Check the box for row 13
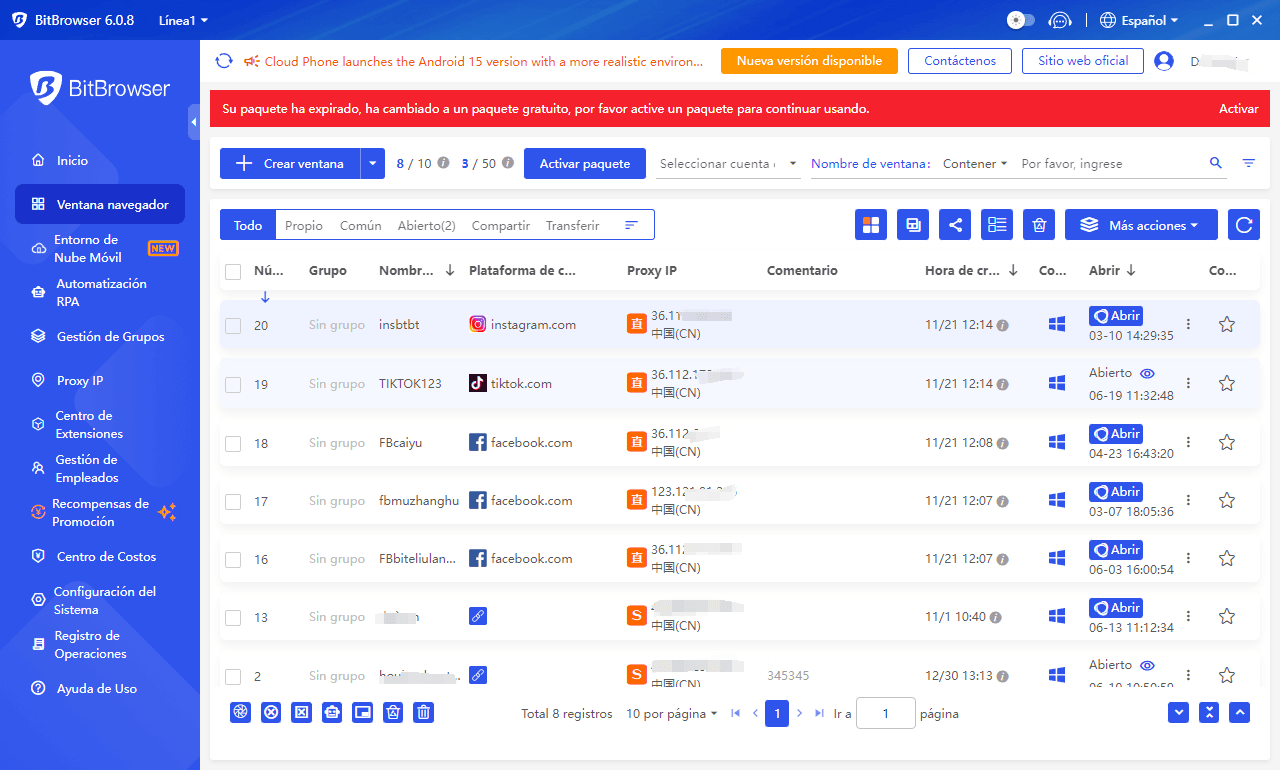 233,617
